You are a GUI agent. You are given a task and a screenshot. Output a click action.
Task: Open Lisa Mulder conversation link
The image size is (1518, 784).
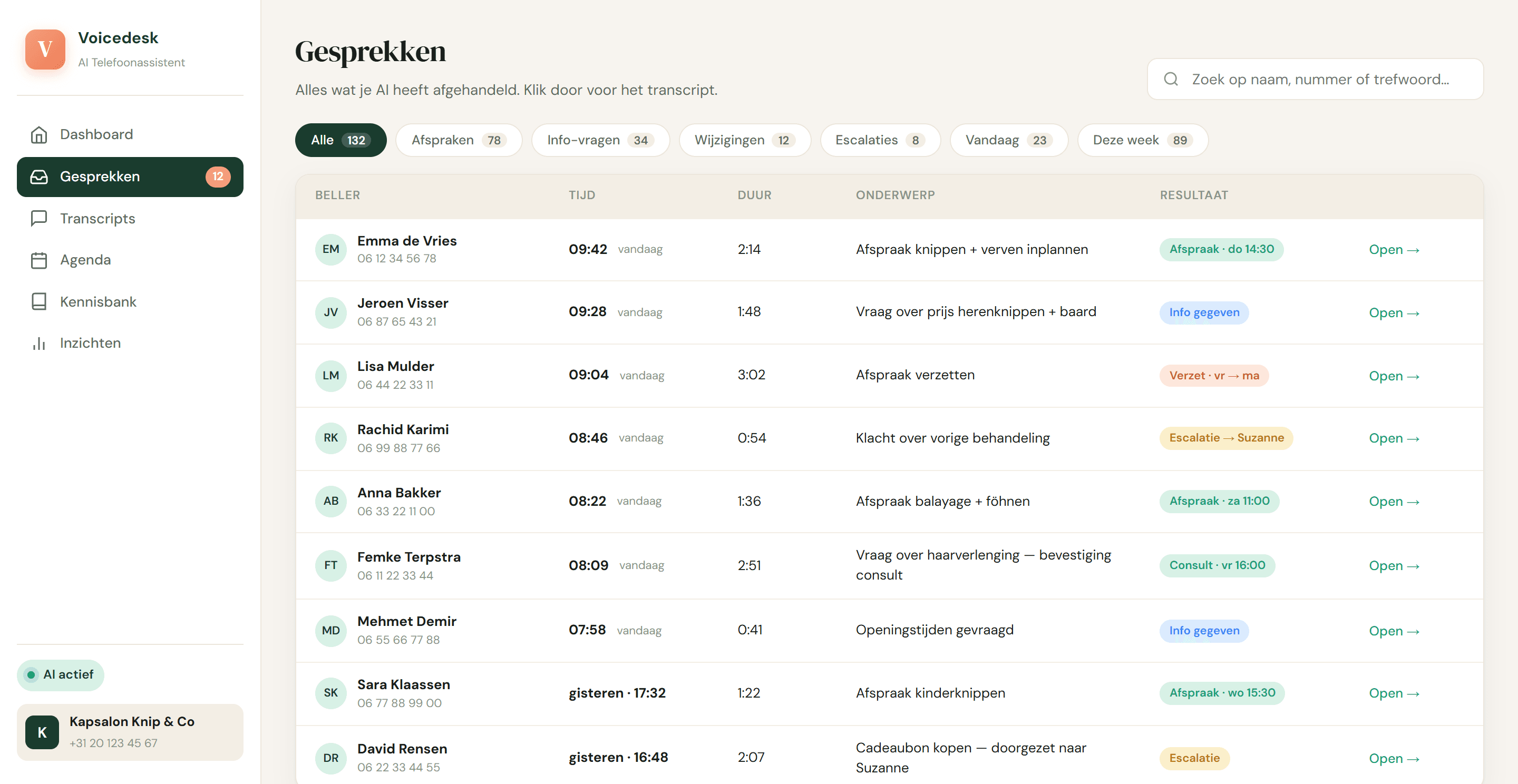(1394, 376)
